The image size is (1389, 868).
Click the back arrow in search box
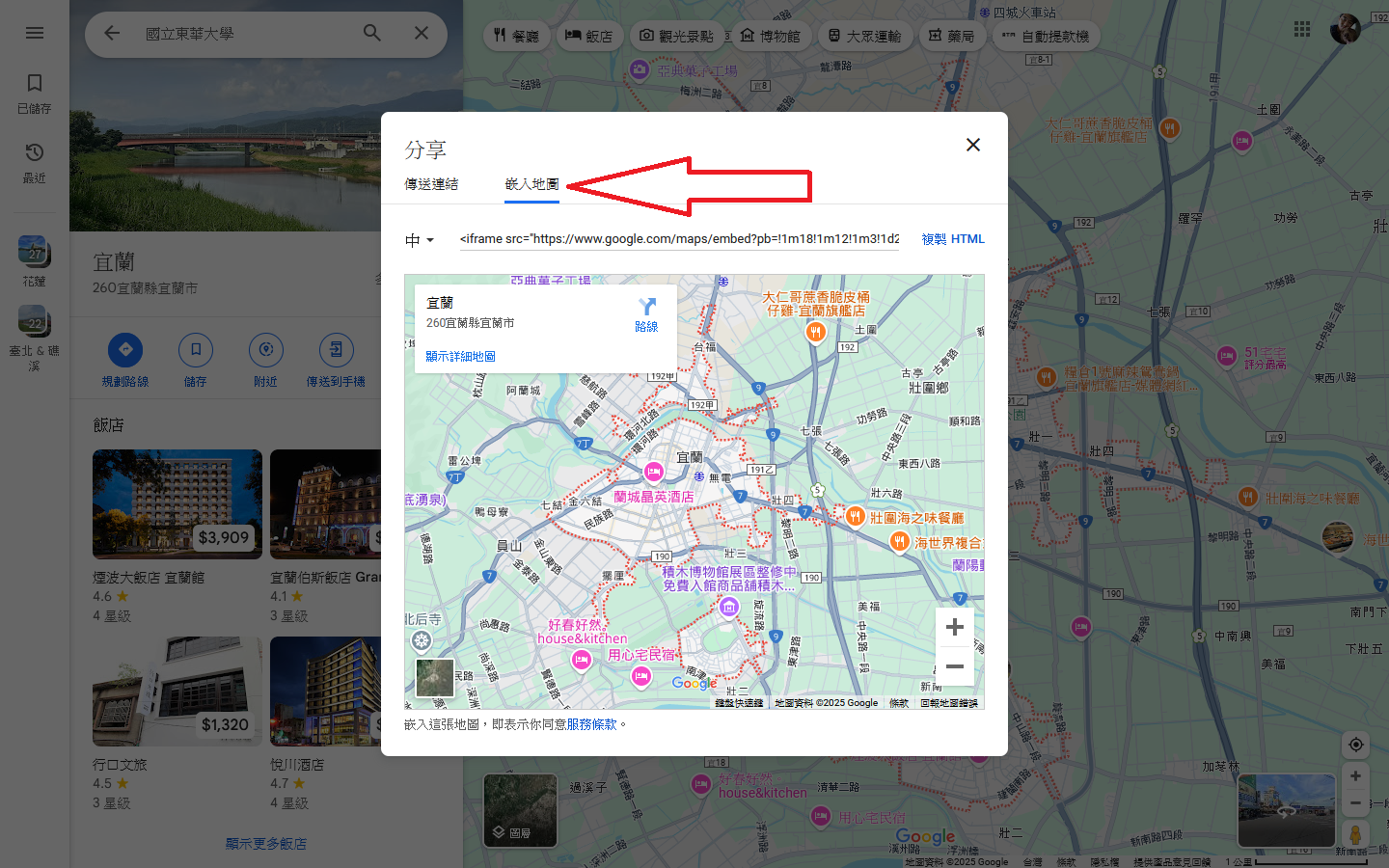(112, 33)
